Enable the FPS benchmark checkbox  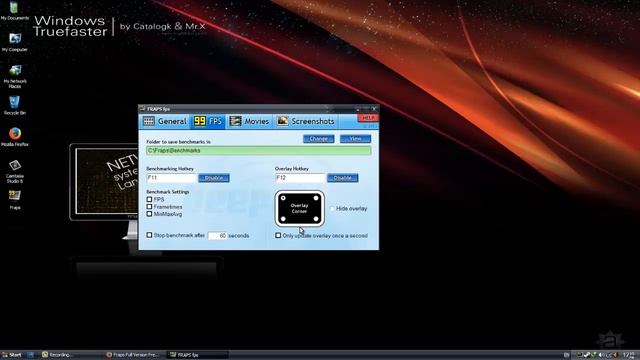click(x=149, y=199)
